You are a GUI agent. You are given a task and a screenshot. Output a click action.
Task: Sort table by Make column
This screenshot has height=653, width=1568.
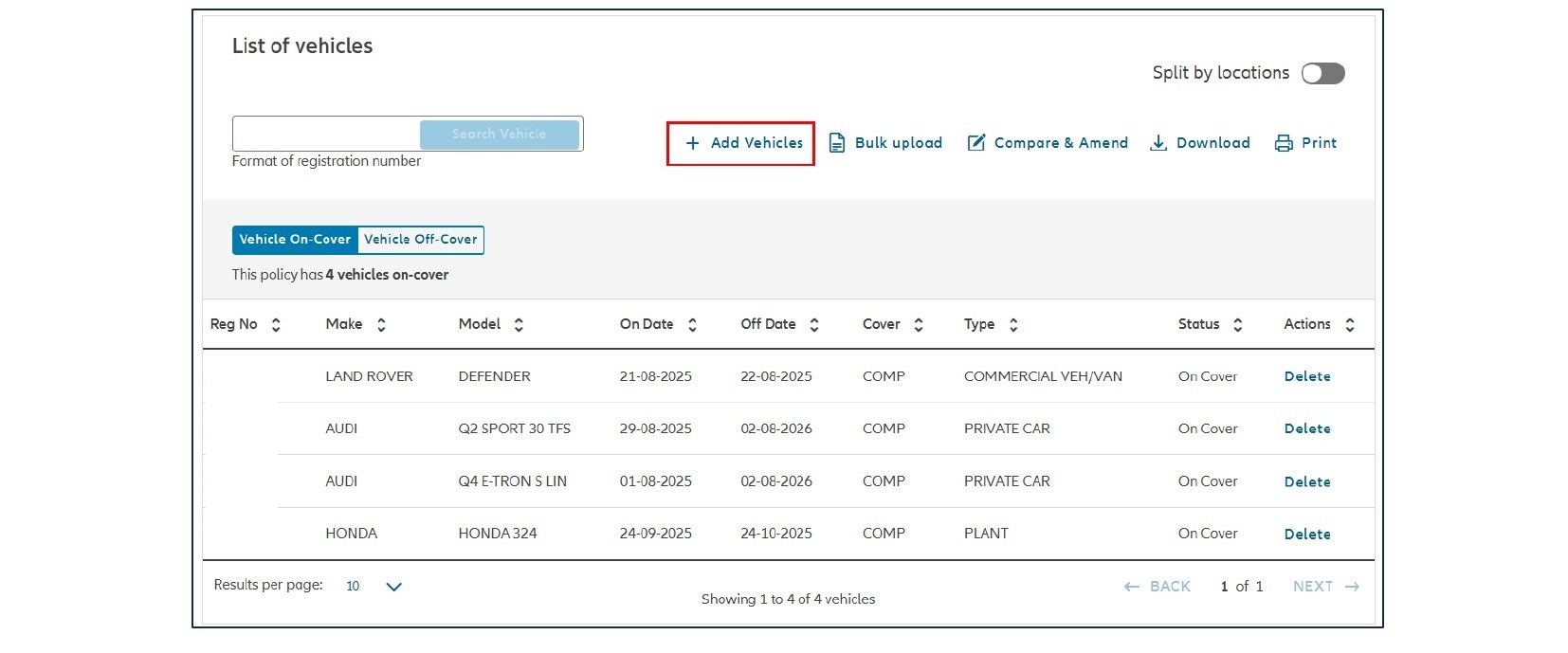381,325
